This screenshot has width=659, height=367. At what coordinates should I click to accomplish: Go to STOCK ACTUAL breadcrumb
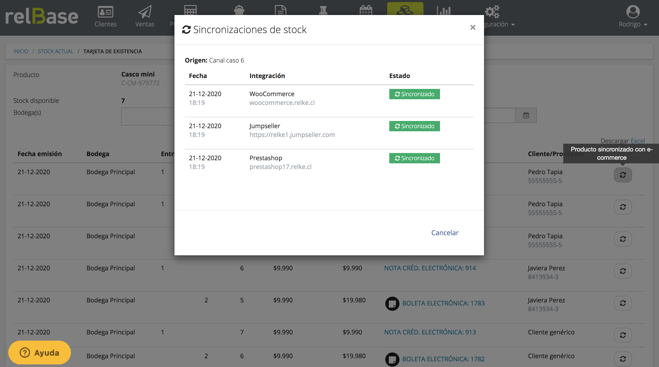pos(55,51)
